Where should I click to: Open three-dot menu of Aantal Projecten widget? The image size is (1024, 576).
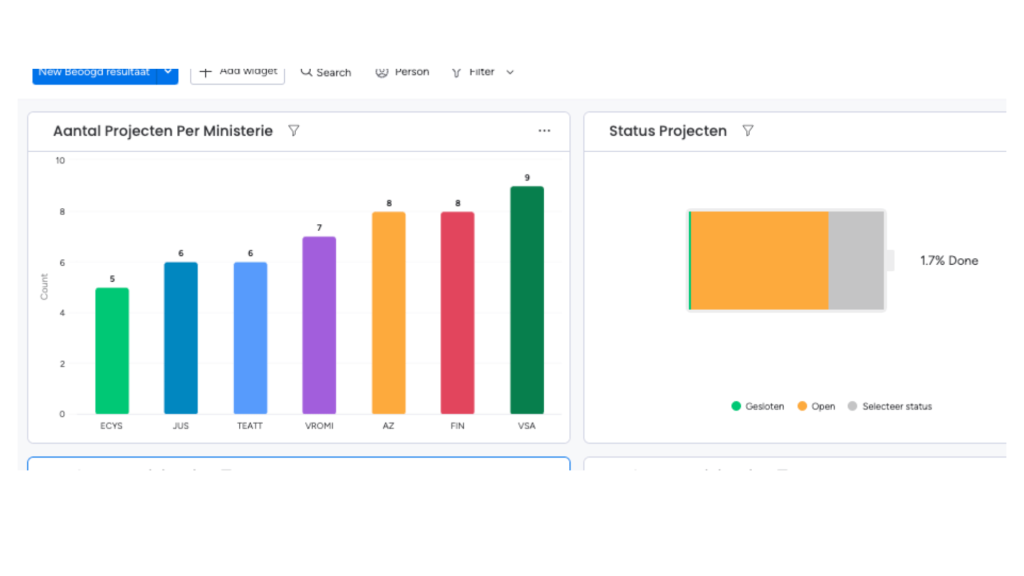coord(544,131)
